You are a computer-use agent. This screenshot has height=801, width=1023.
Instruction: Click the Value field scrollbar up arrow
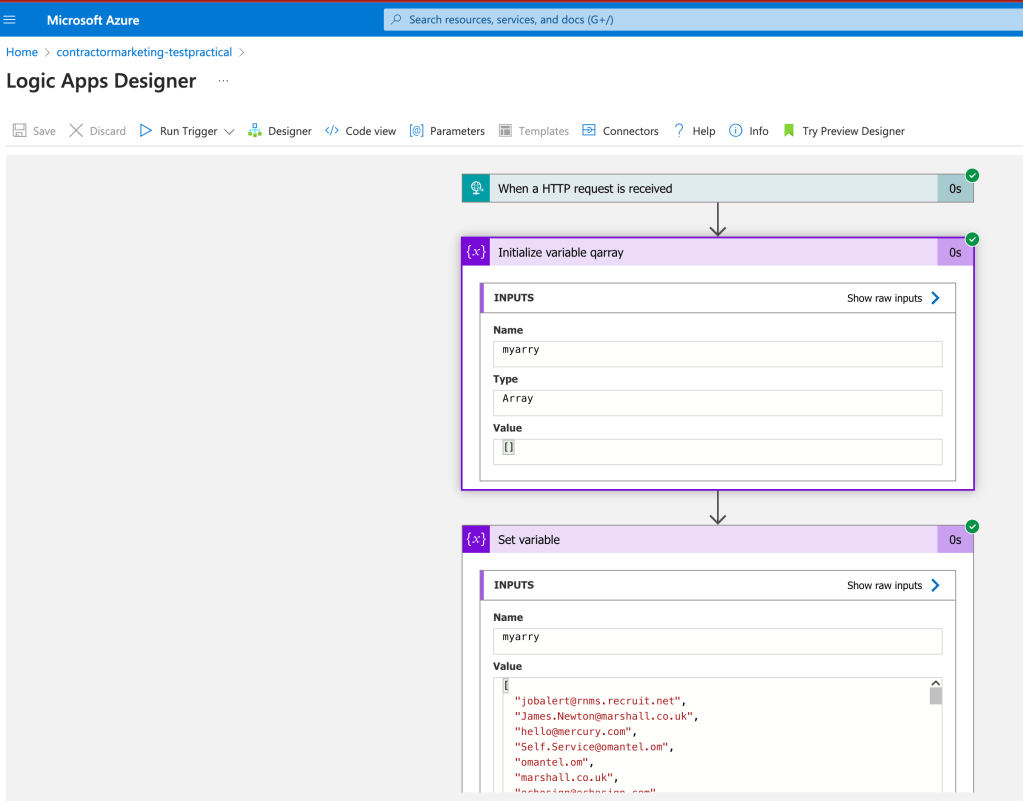tap(936, 683)
